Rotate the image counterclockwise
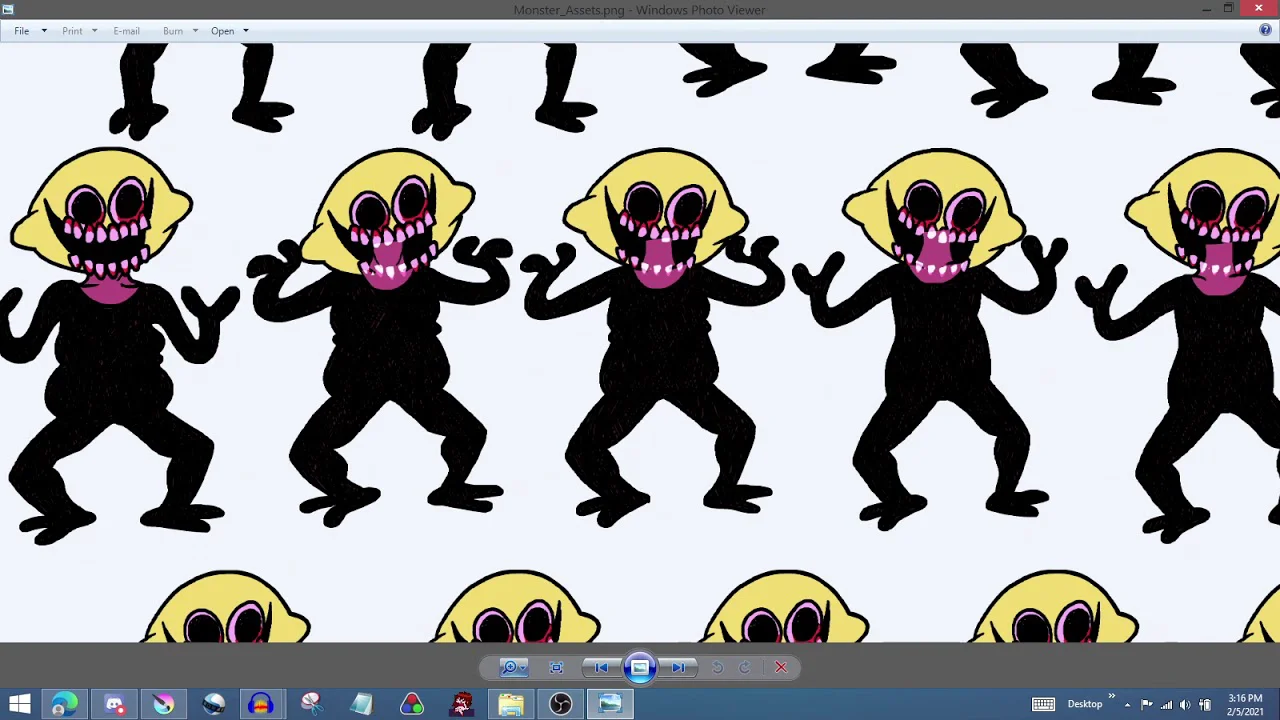Screen dimensions: 1280x720 (717, 668)
